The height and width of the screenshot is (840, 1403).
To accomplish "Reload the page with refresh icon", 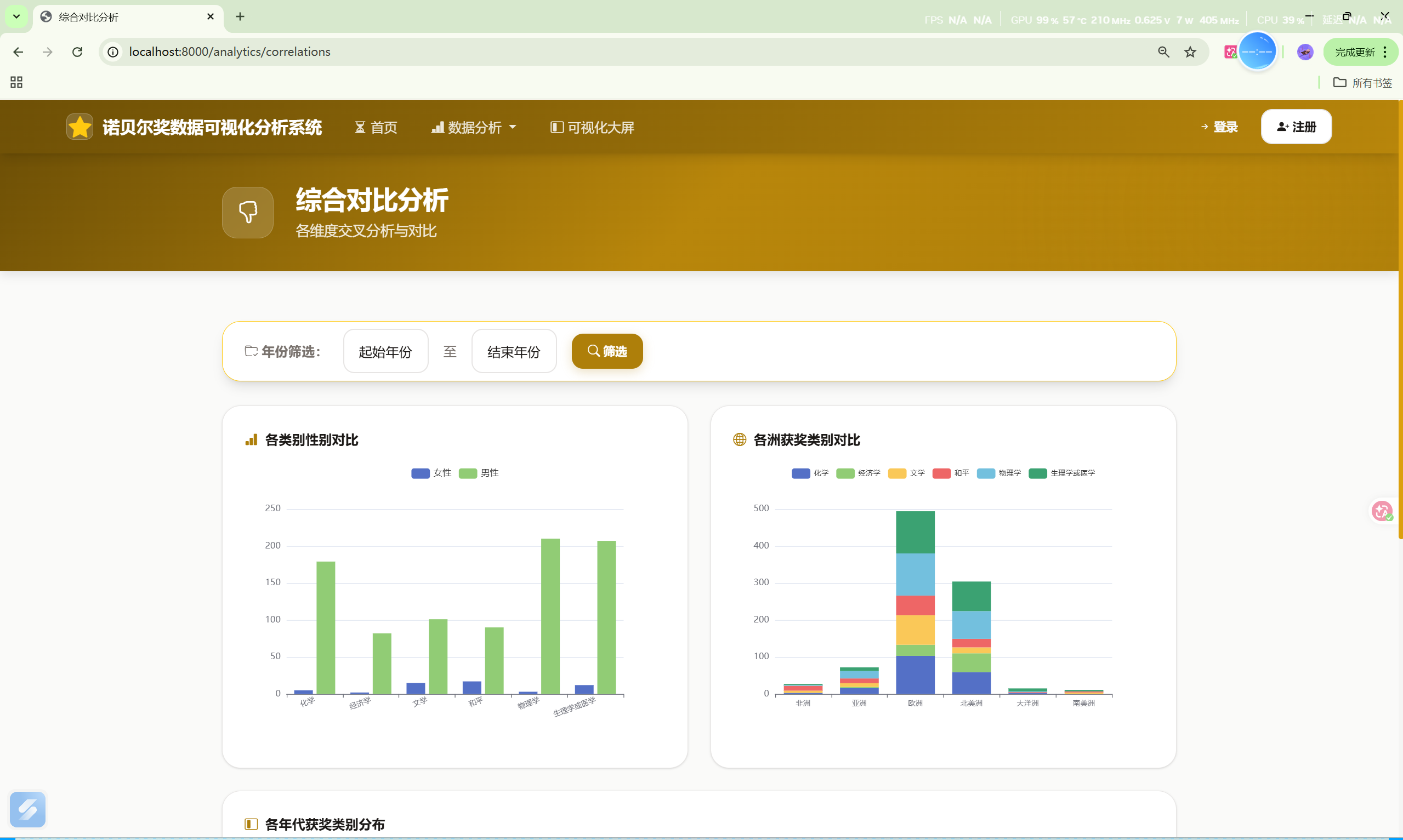I will click(x=77, y=52).
